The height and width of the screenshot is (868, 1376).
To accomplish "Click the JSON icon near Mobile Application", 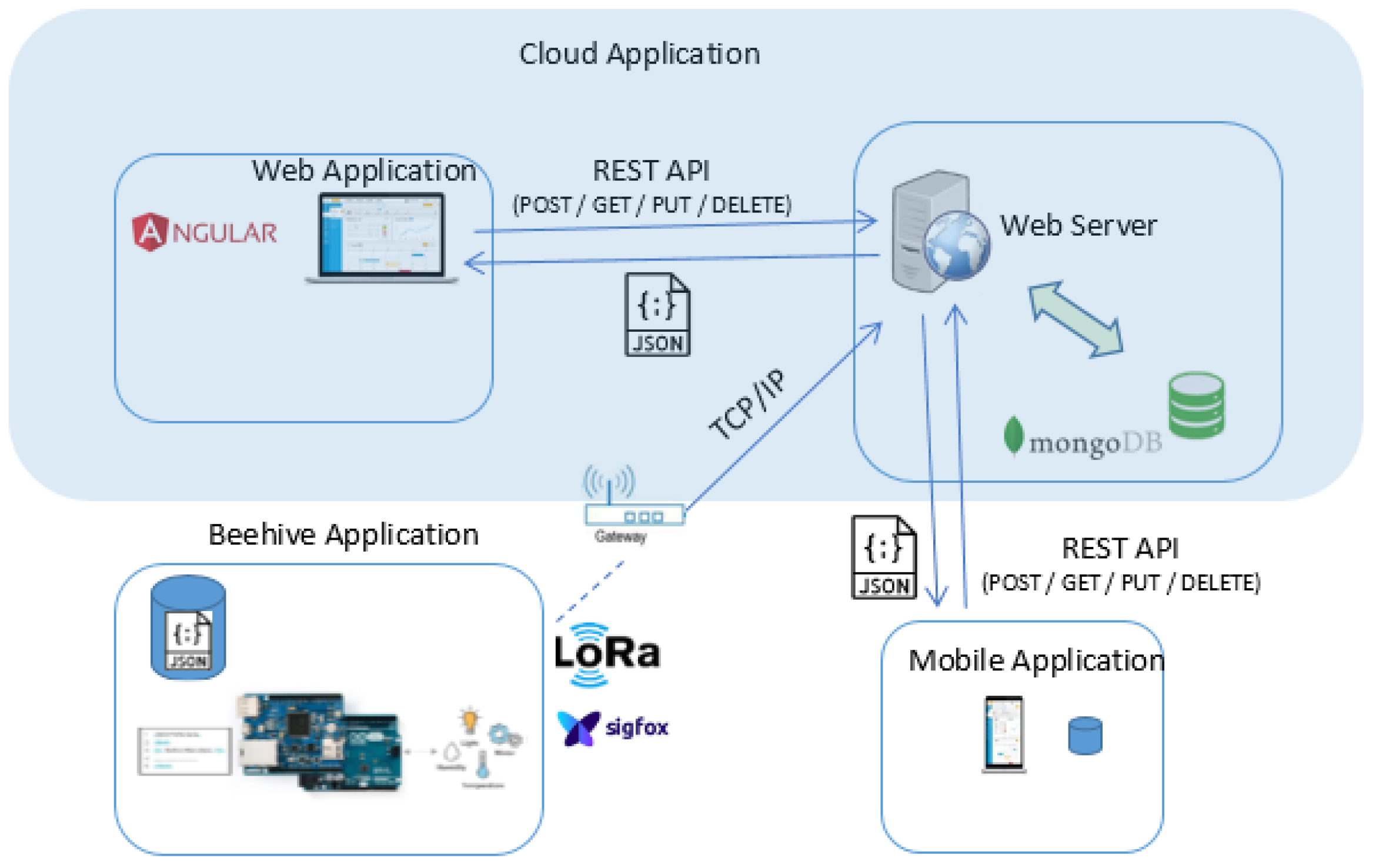I will 884,557.
